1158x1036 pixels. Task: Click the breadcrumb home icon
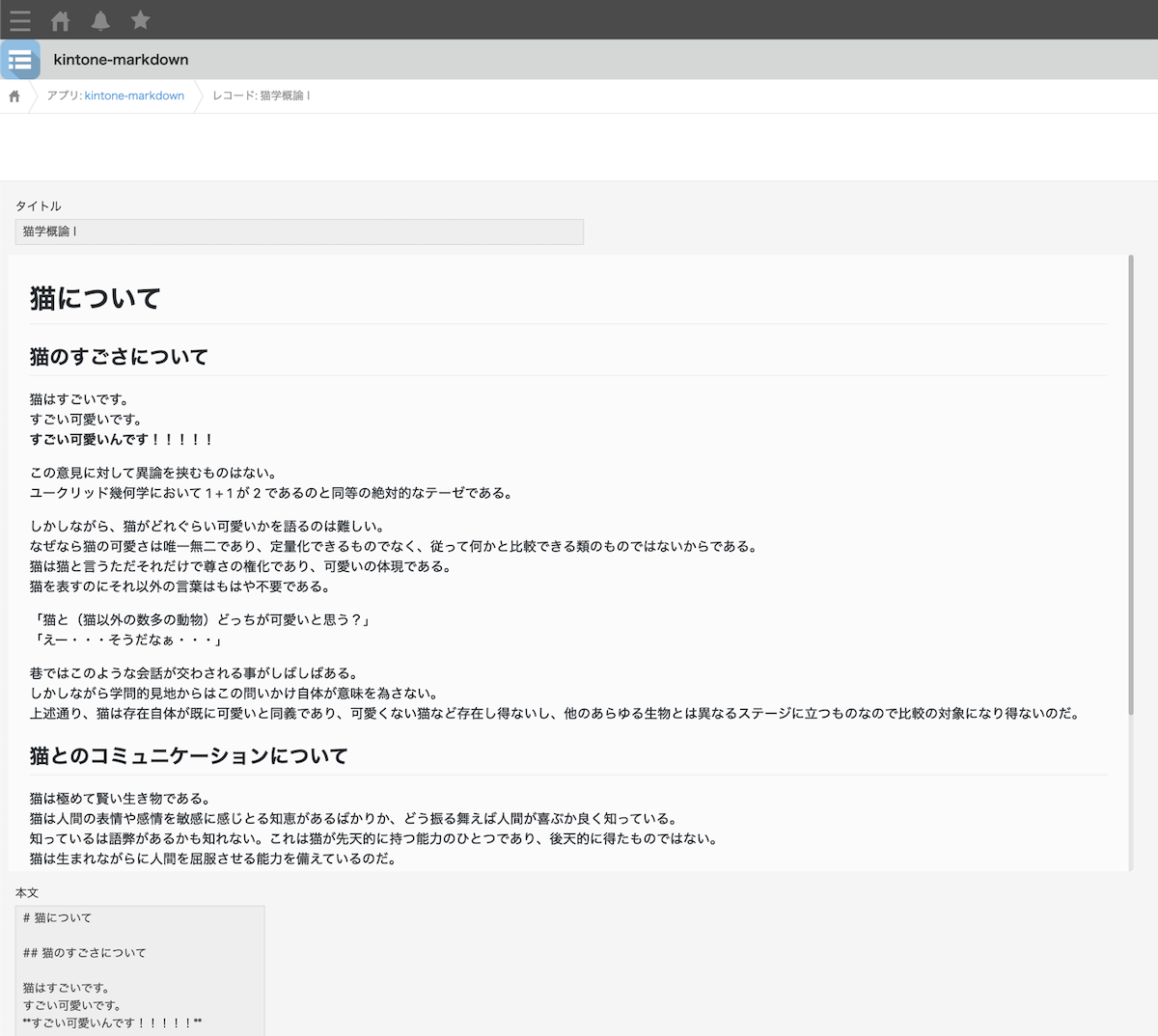(x=14, y=95)
